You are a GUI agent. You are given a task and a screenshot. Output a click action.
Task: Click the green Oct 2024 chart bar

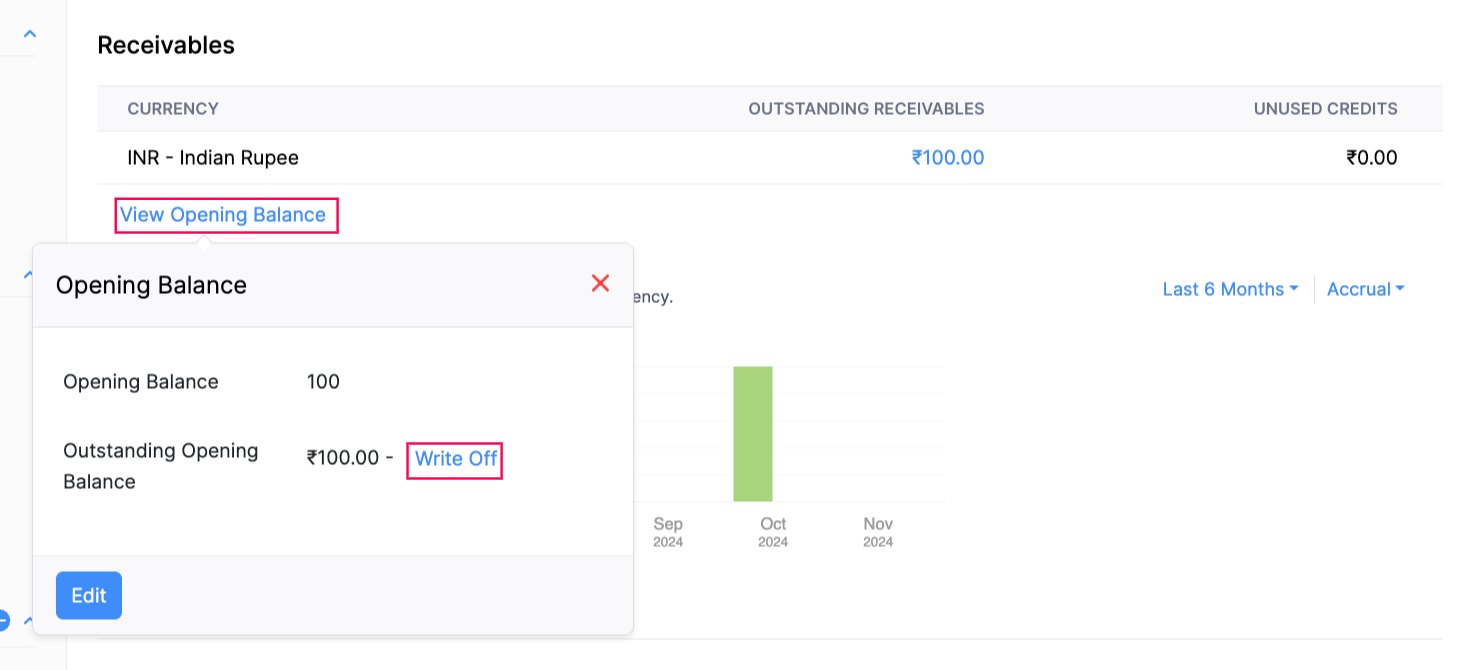tap(753, 433)
